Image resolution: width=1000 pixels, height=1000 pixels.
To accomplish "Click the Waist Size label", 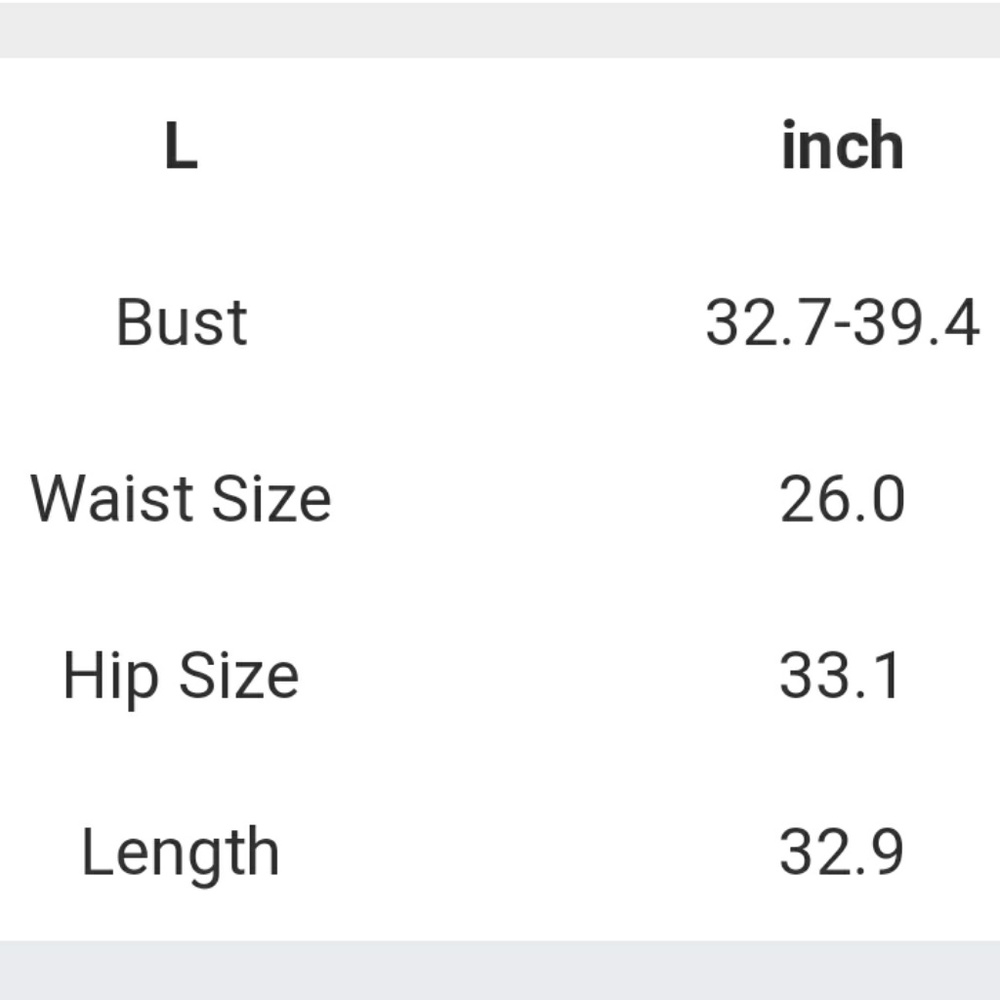I will [181, 499].
